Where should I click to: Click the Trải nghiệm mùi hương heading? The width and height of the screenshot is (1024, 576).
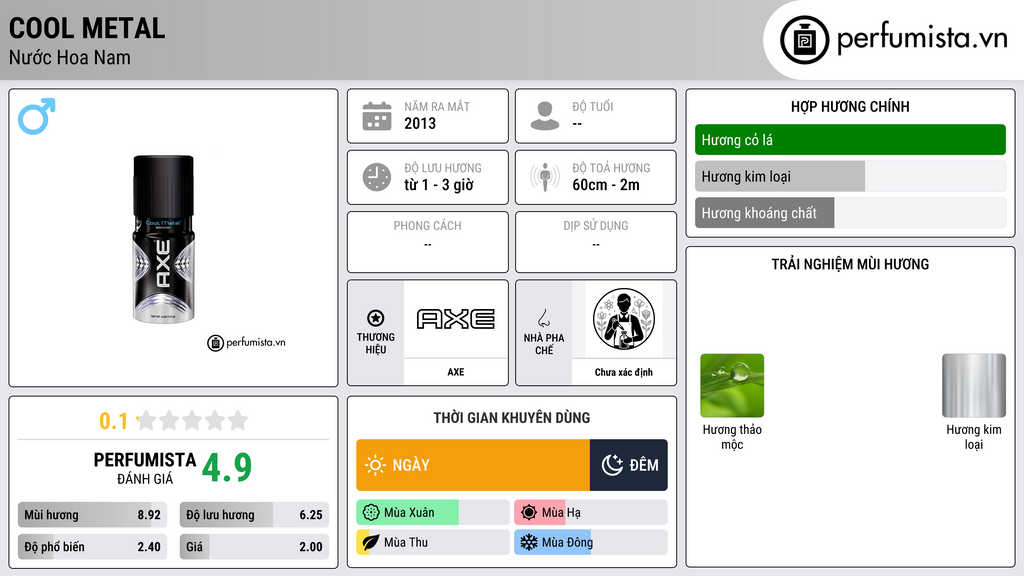850,264
